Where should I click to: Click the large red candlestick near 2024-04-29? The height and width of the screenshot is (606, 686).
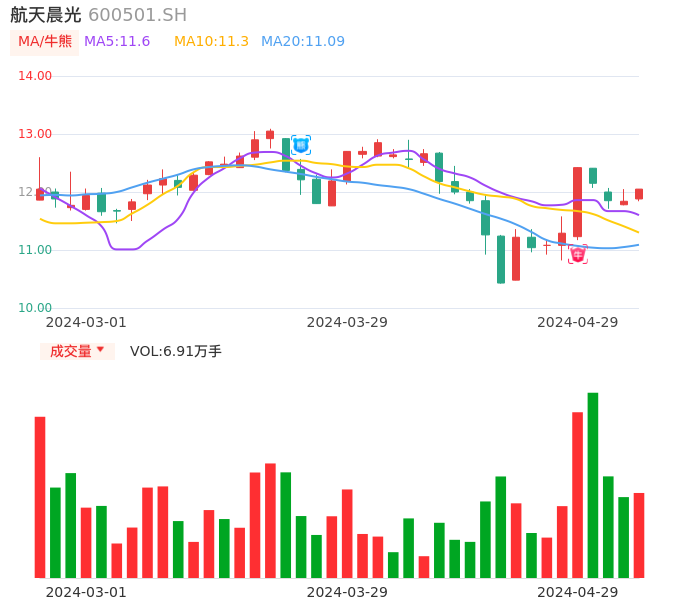tap(577, 202)
